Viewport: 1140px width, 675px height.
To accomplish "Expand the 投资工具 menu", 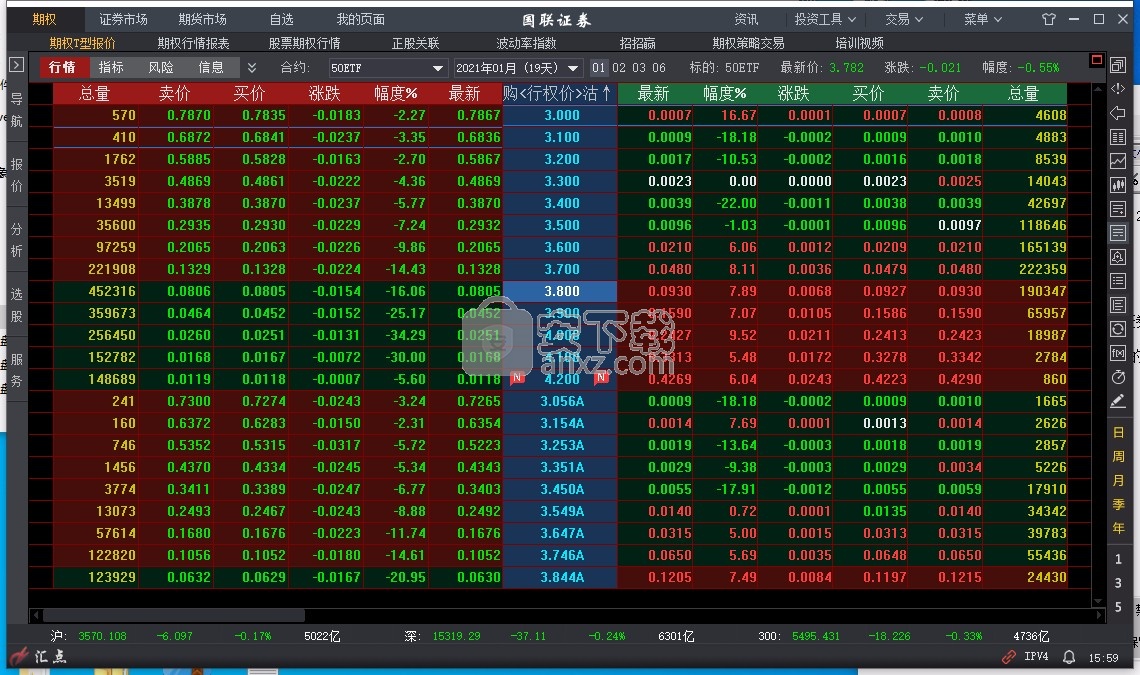I will point(825,19).
